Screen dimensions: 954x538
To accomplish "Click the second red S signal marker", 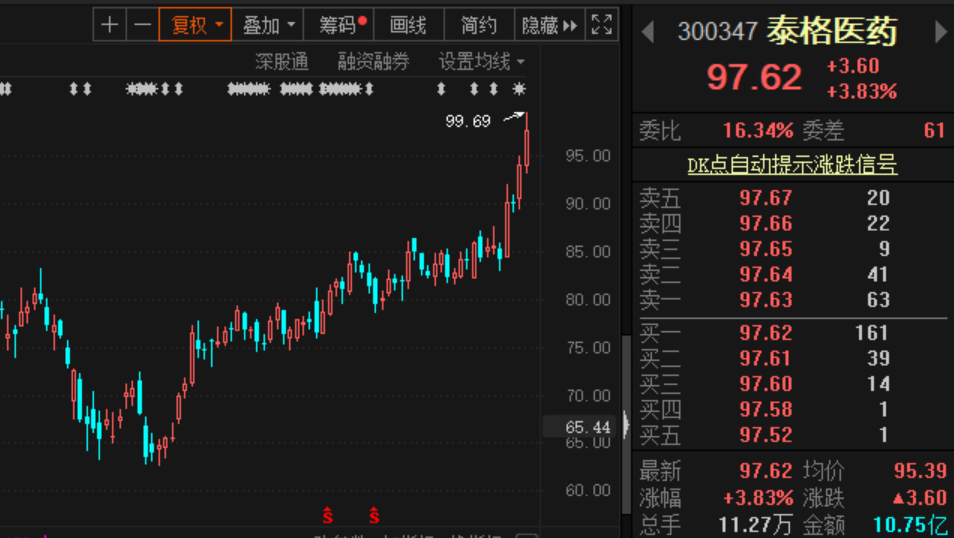I will point(374,515).
